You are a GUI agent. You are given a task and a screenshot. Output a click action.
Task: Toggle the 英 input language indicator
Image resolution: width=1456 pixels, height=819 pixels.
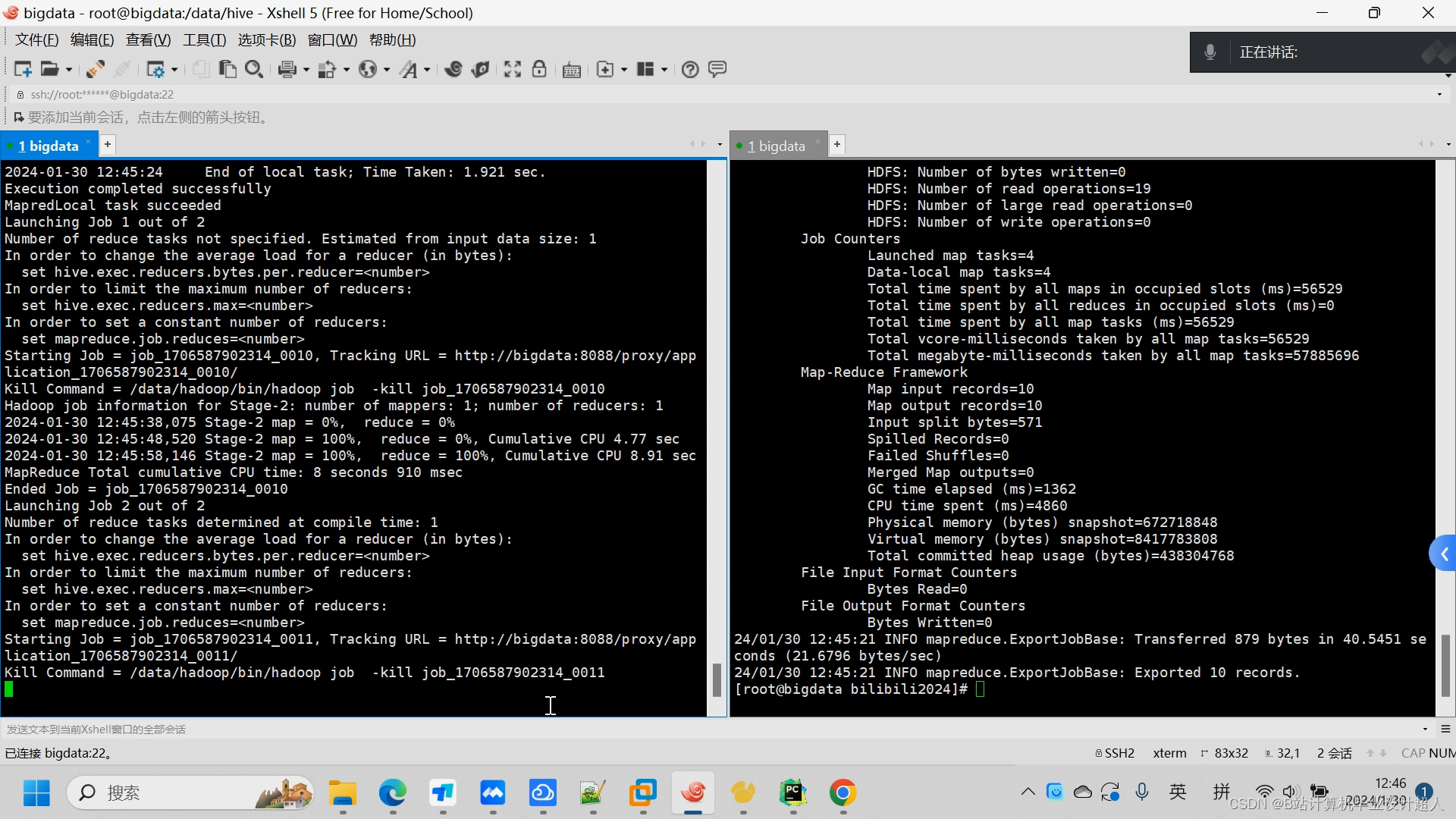pyautogui.click(x=1178, y=792)
